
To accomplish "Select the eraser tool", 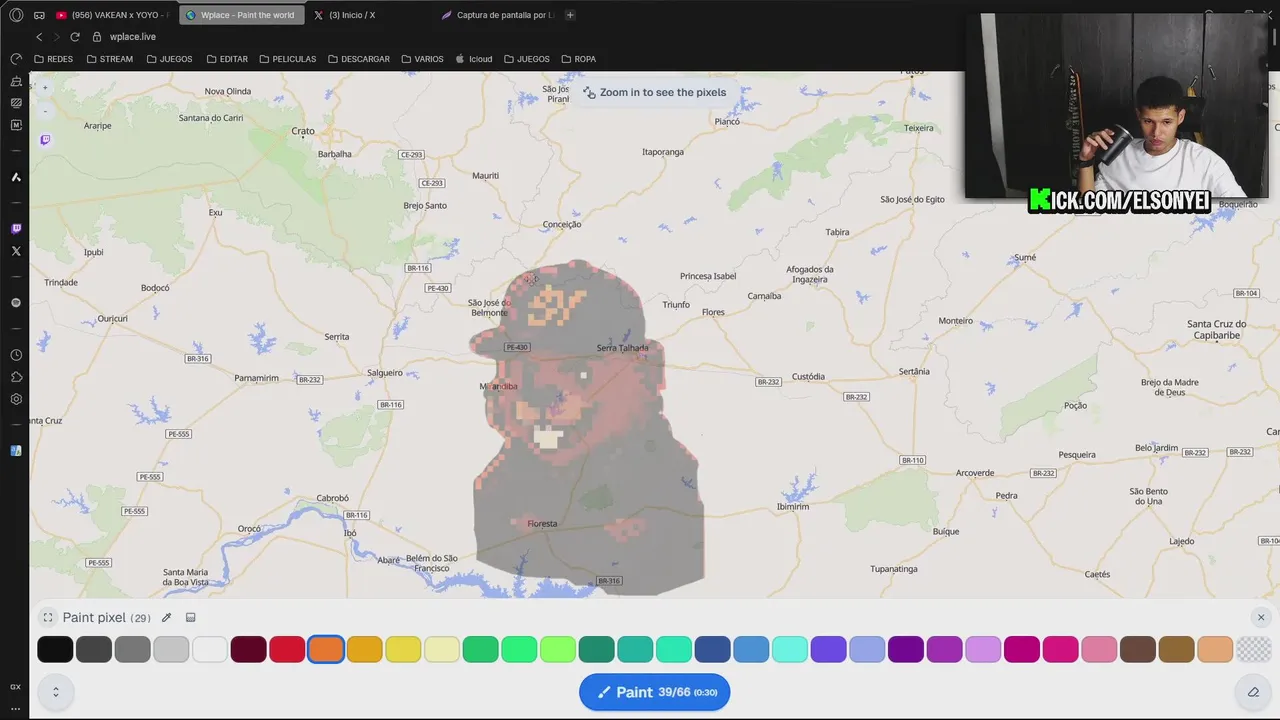I will click(1253, 692).
